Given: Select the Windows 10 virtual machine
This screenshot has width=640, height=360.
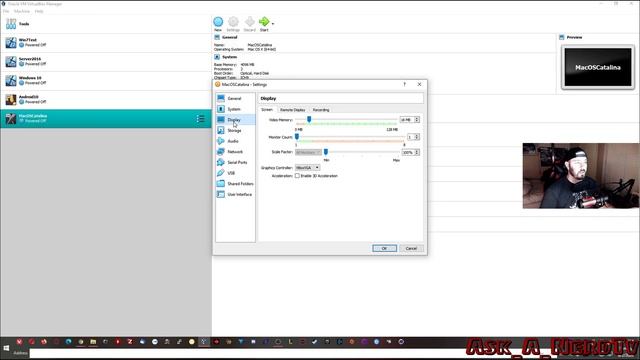Looking at the screenshot, I should 106,80.
